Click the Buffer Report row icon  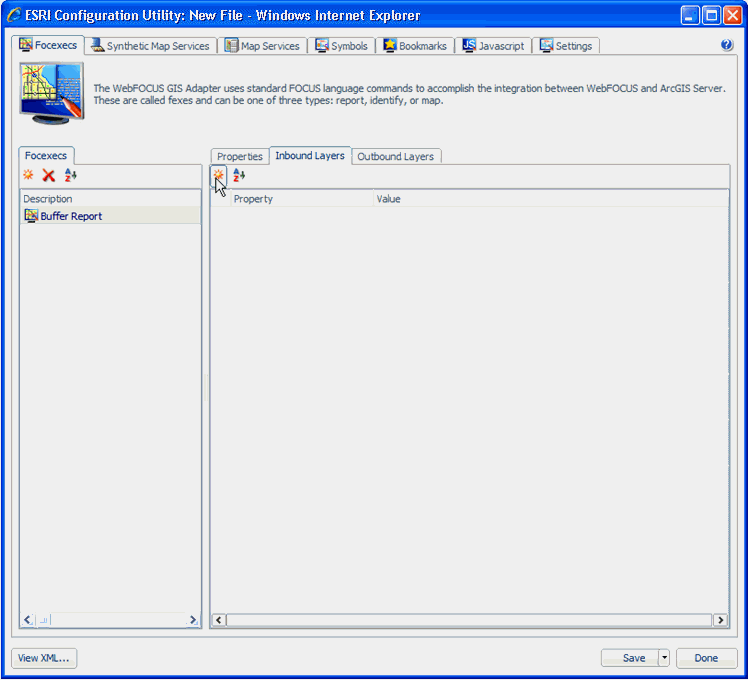pyautogui.click(x=31, y=216)
